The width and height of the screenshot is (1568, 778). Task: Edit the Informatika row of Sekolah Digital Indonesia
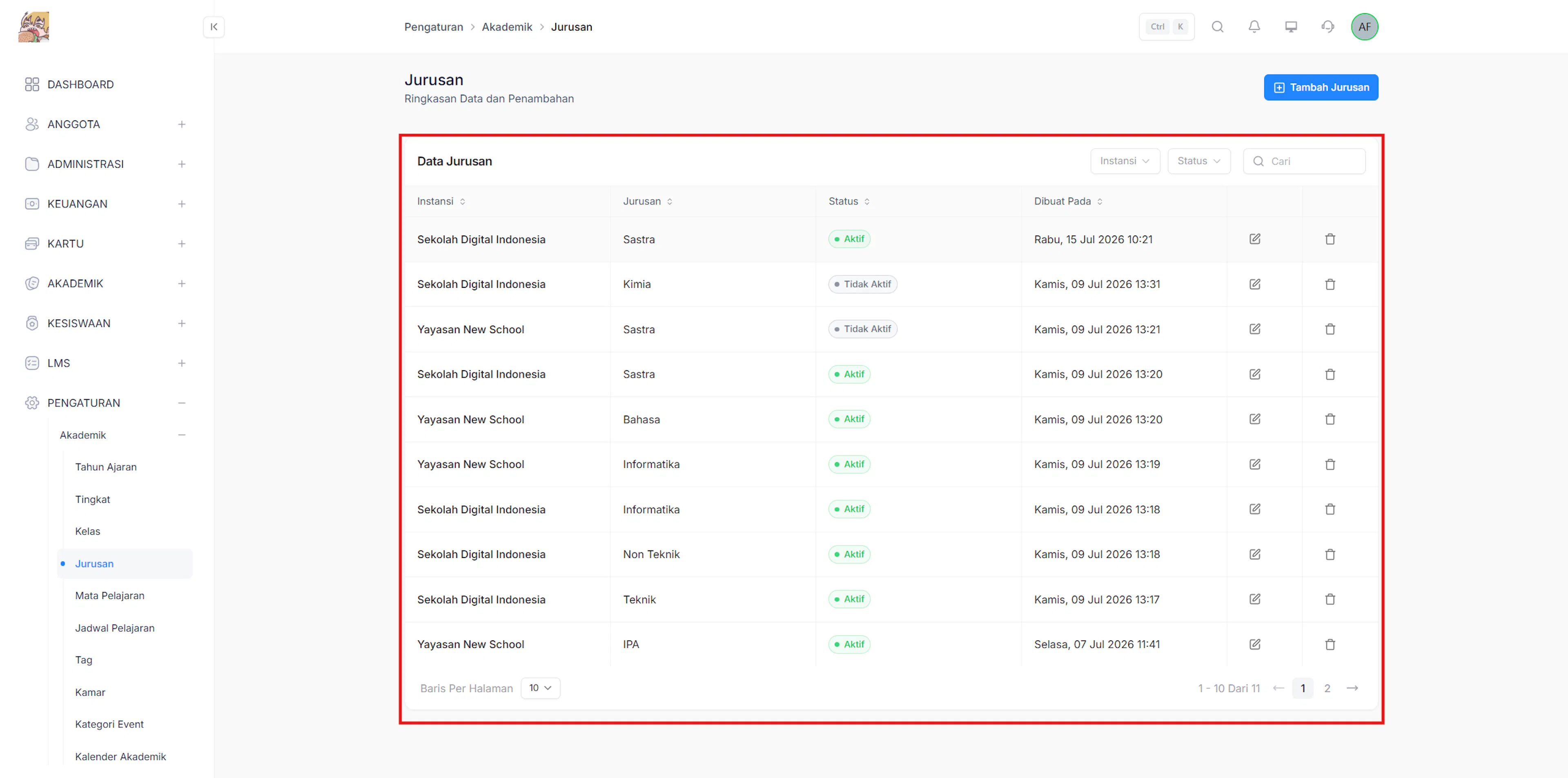[x=1254, y=509]
